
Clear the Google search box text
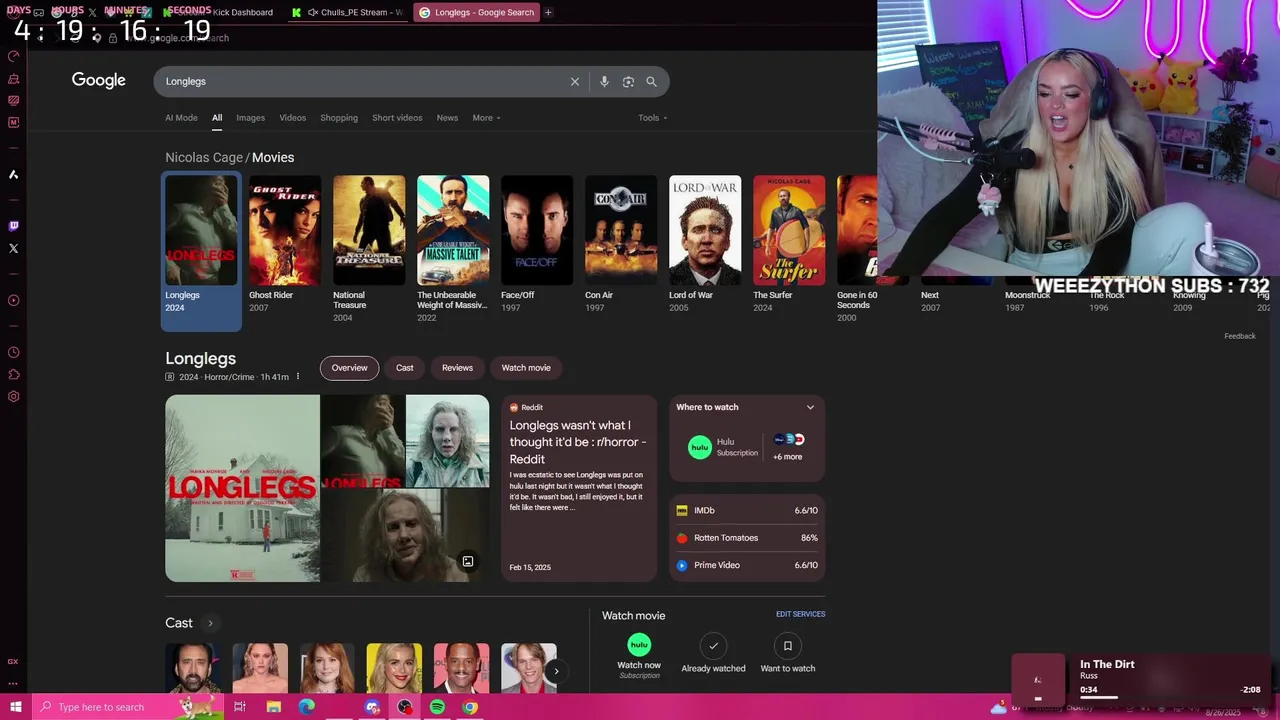click(x=574, y=82)
